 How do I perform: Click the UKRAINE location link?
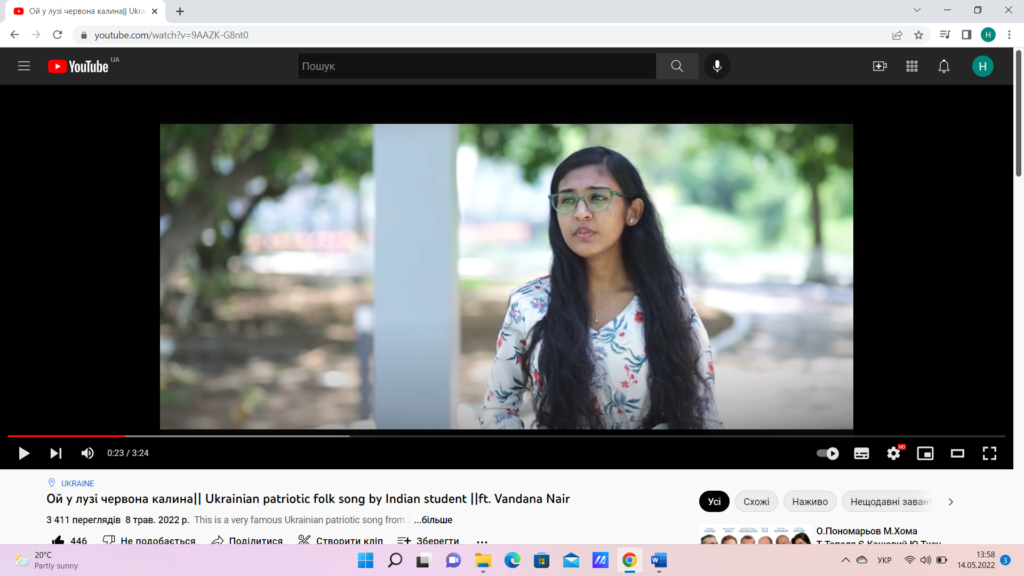tap(77, 483)
